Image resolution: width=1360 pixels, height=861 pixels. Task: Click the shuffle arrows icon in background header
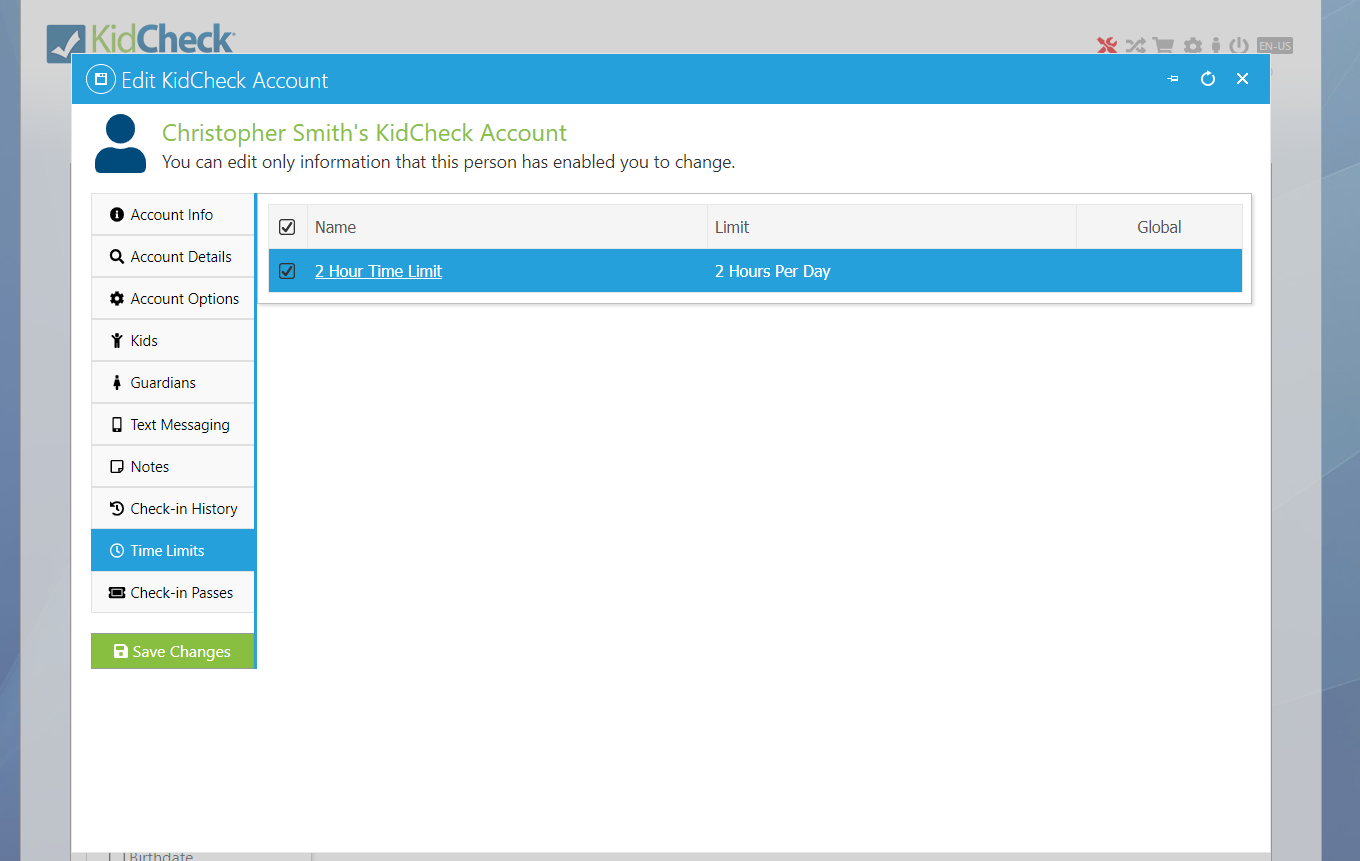(x=1136, y=45)
